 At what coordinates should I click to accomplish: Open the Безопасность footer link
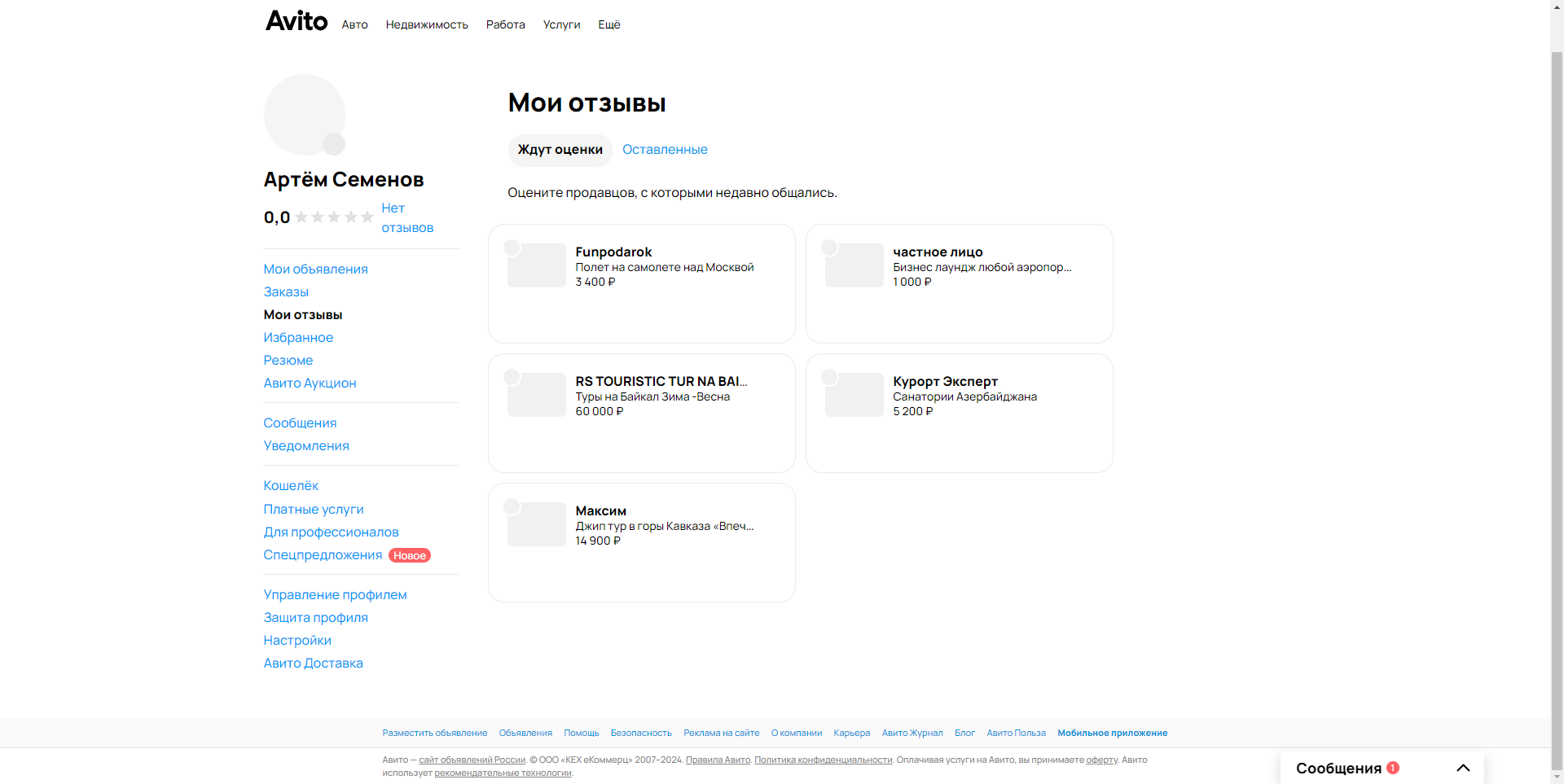click(x=641, y=733)
